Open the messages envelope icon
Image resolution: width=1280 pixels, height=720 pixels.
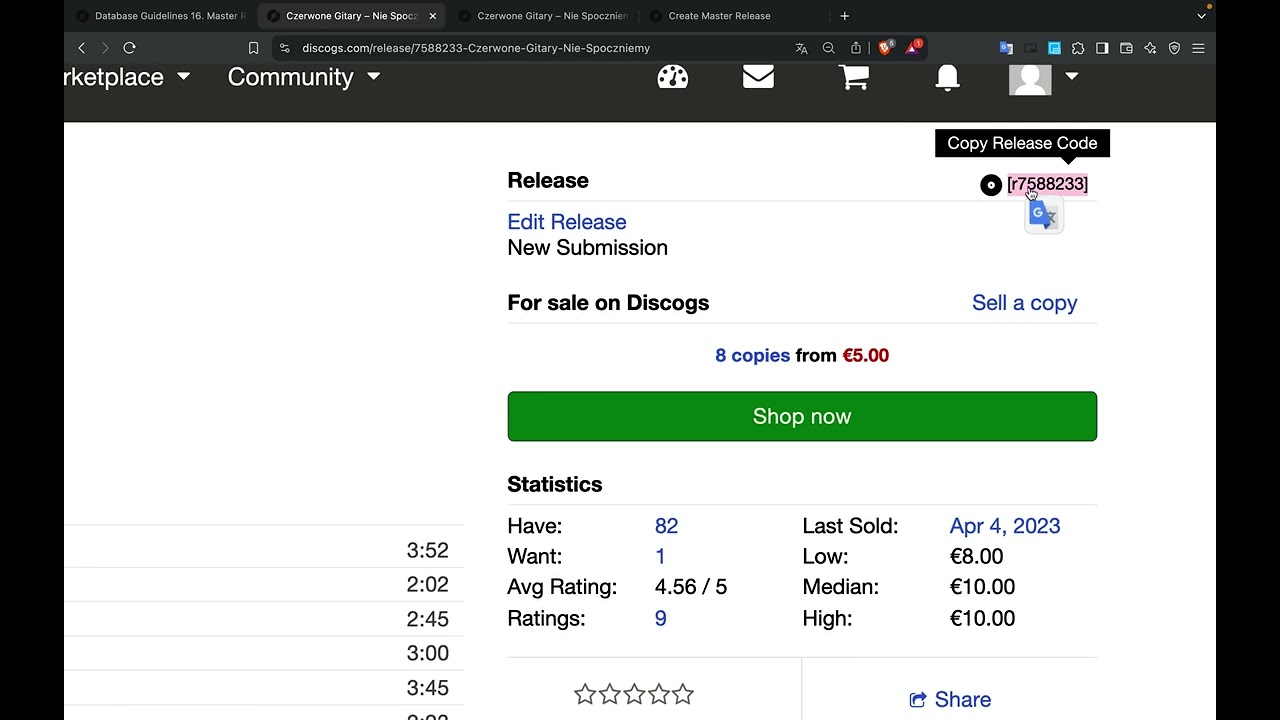[x=758, y=76]
